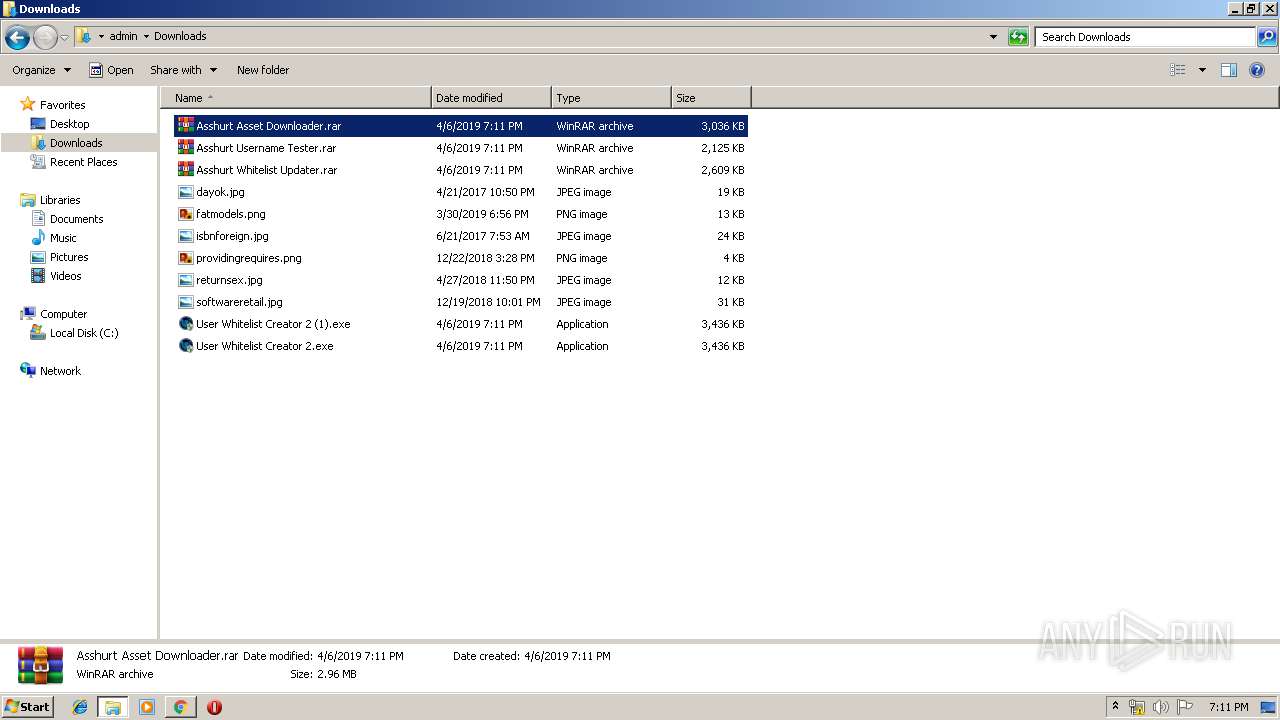Viewport: 1280px width, 720px height.
Task: Open the Pictures library
Action: click(69, 257)
